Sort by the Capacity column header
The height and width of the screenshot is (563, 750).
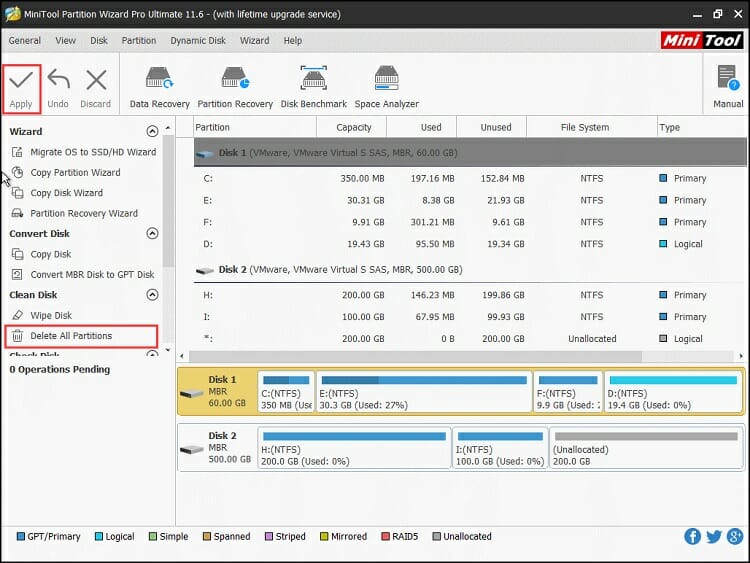(x=354, y=127)
